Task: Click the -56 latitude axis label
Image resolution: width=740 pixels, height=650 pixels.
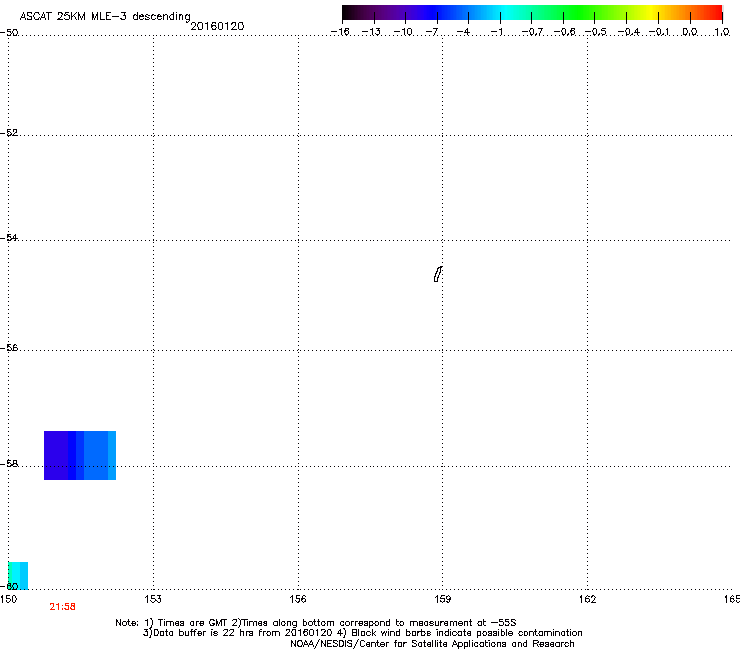Action: point(9,348)
